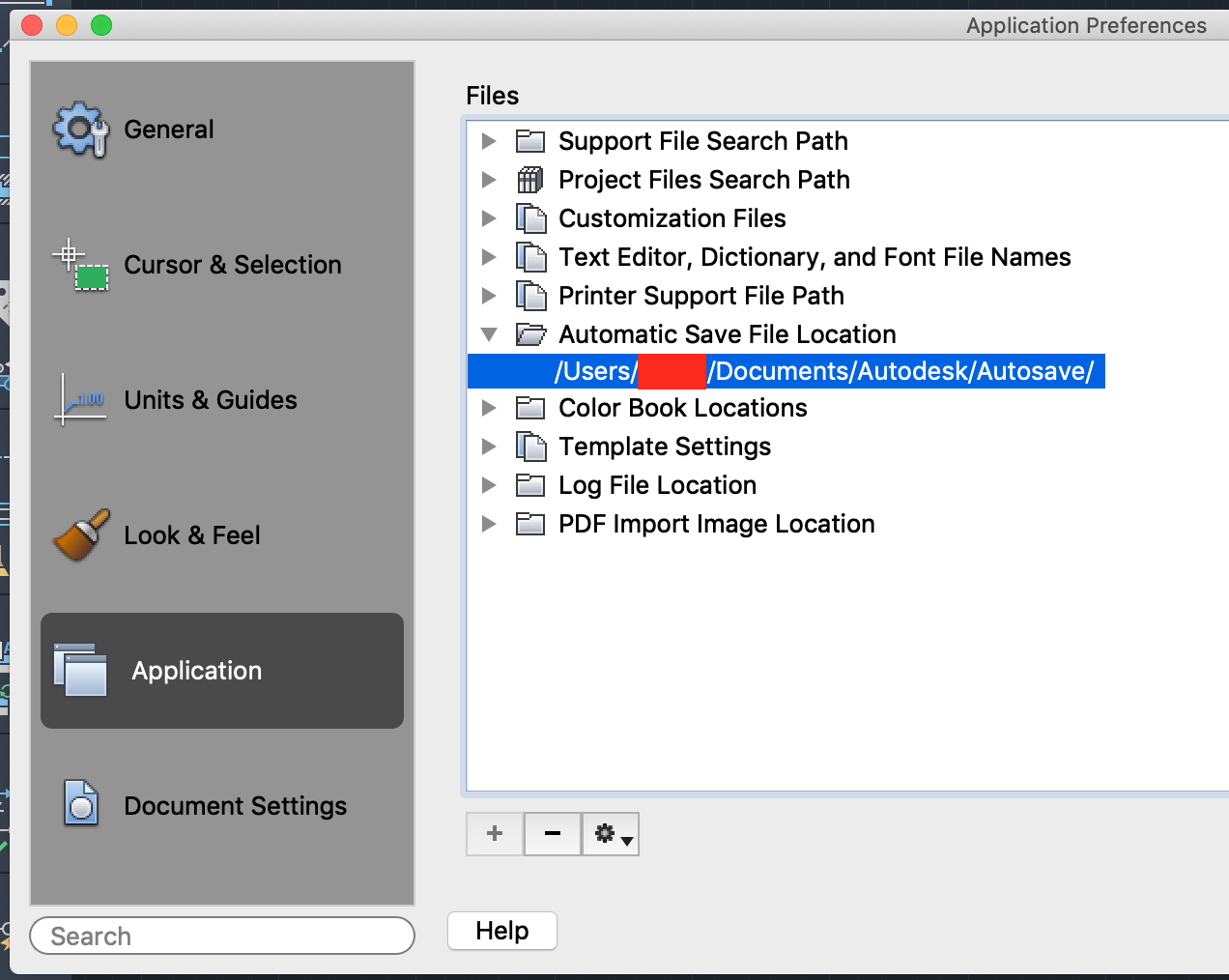The image size is (1229, 980).
Task: Open the gear options dropdown below list
Action: coord(611,834)
